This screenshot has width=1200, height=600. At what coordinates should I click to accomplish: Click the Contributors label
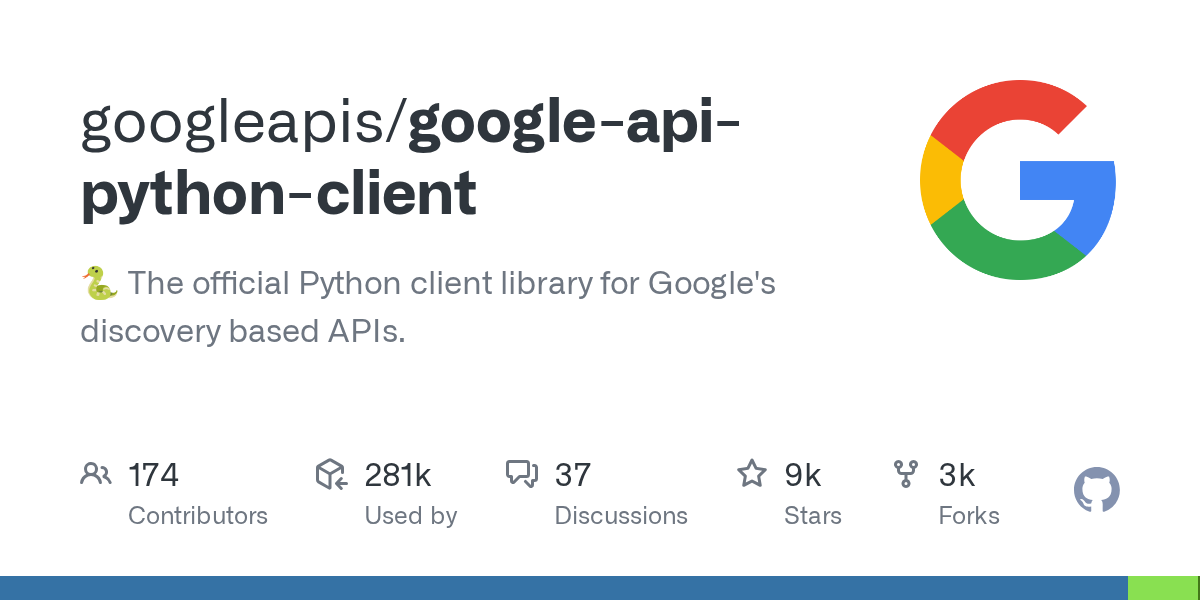pyautogui.click(x=198, y=516)
